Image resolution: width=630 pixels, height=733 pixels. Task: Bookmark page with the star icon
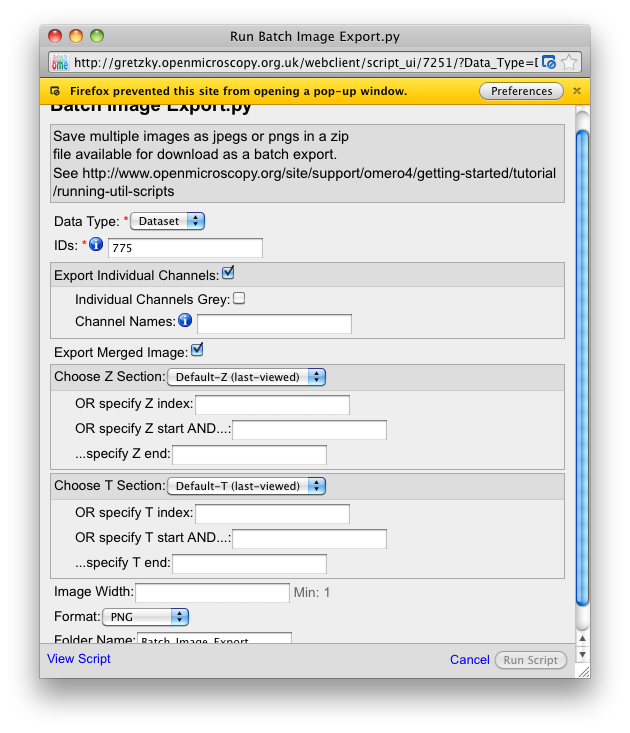click(569, 62)
